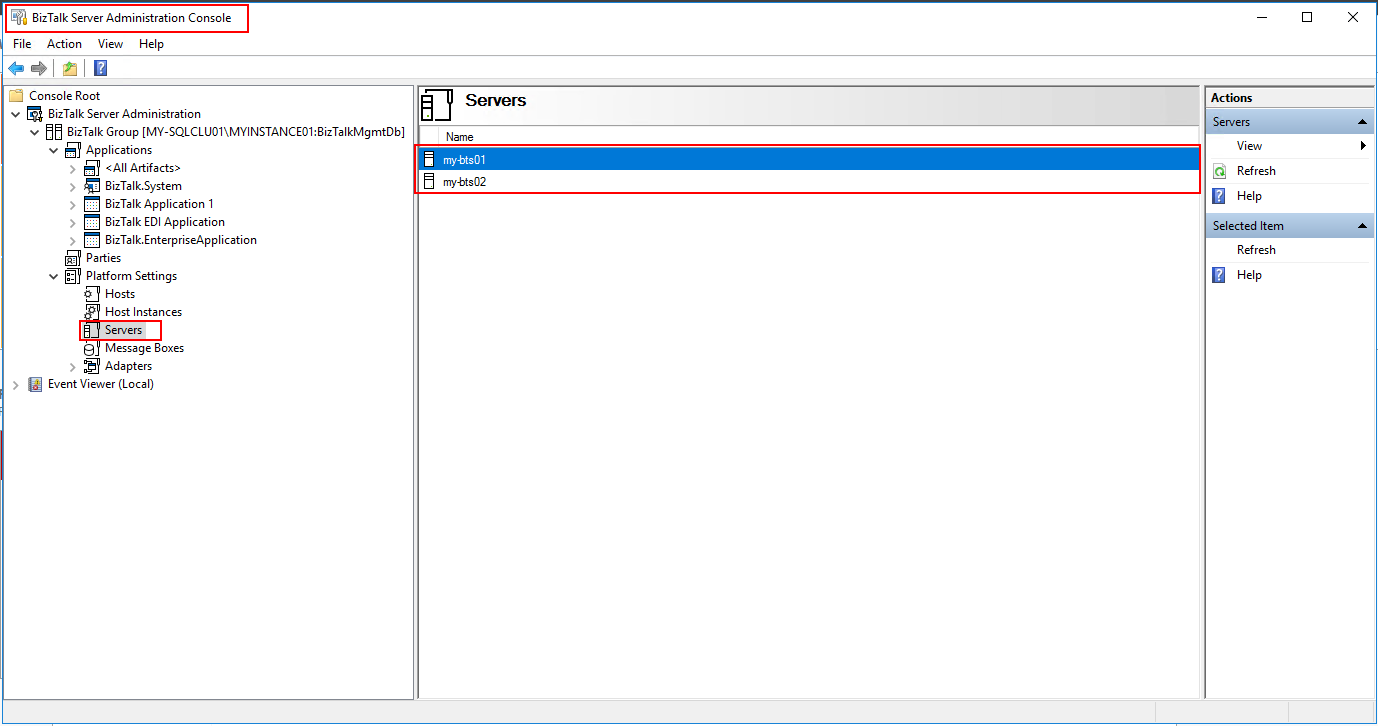Viewport: 1378px width, 726px height.
Task: Select the Servers tree item
Action: click(x=123, y=330)
